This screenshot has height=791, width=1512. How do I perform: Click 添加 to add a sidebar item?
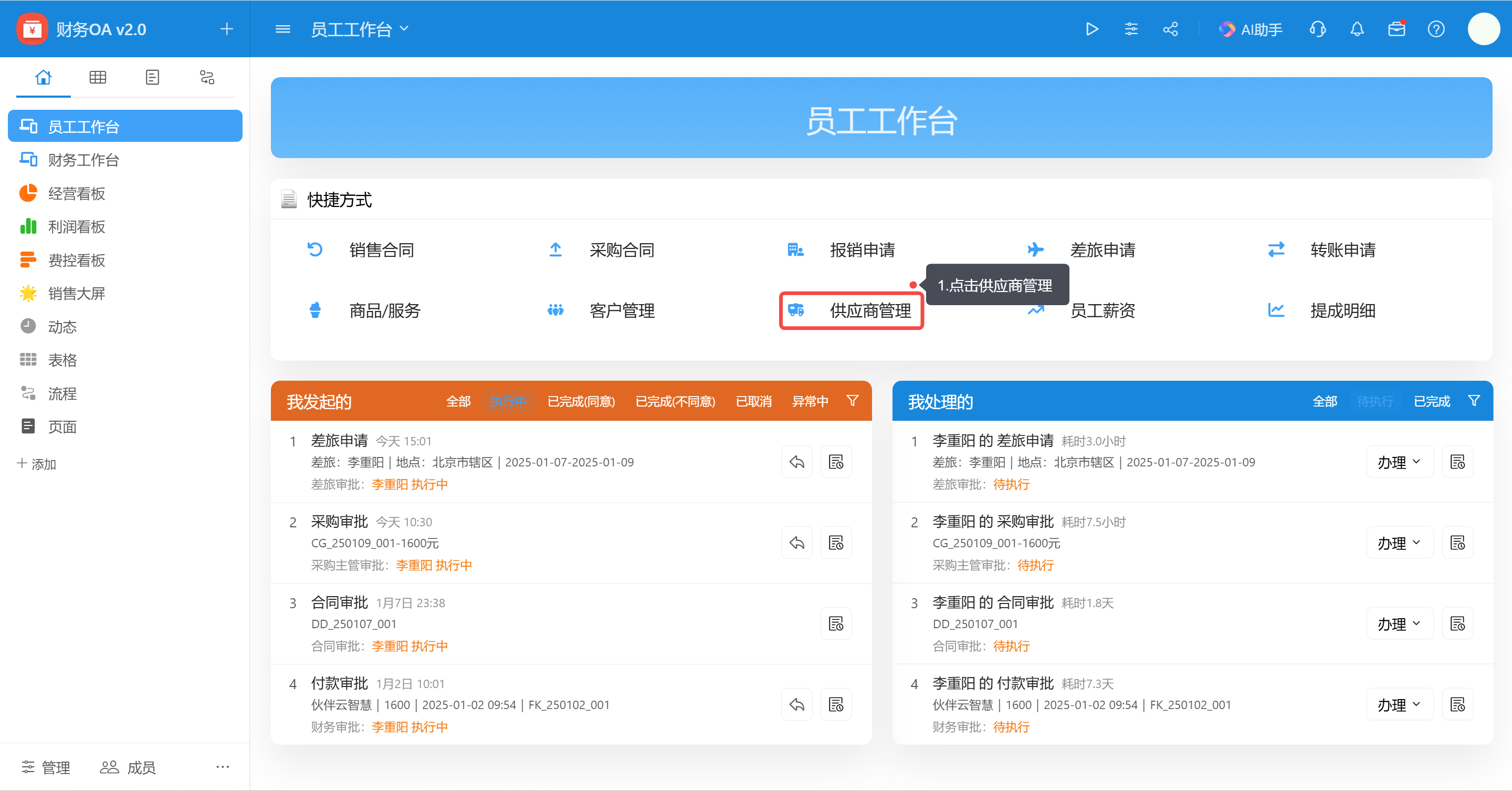tap(36, 464)
